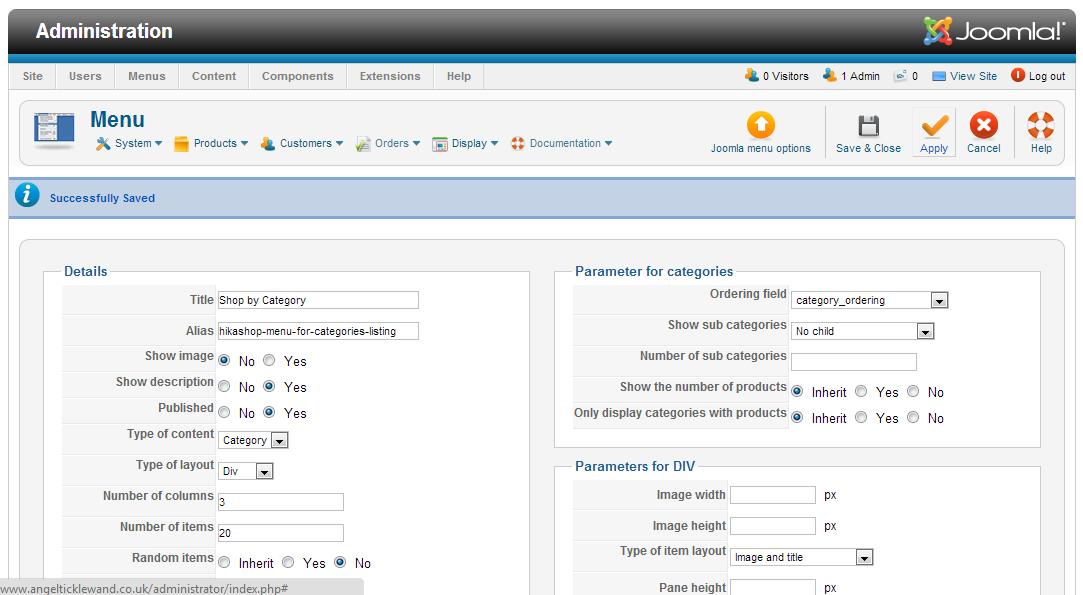Open the Extensions menu

click(390, 76)
